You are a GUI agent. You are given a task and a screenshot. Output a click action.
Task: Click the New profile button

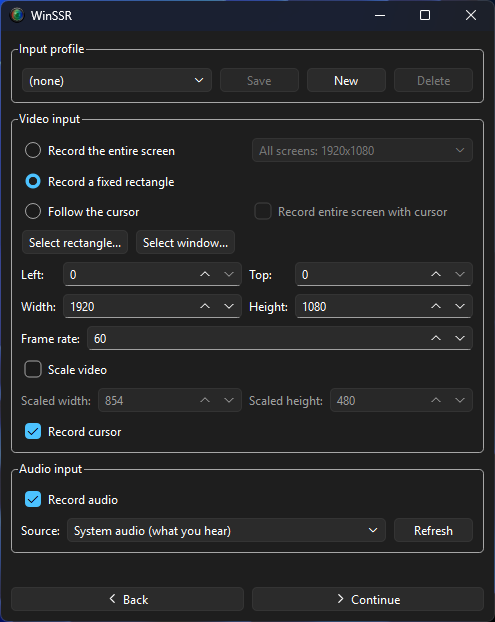click(x=346, y=81)
